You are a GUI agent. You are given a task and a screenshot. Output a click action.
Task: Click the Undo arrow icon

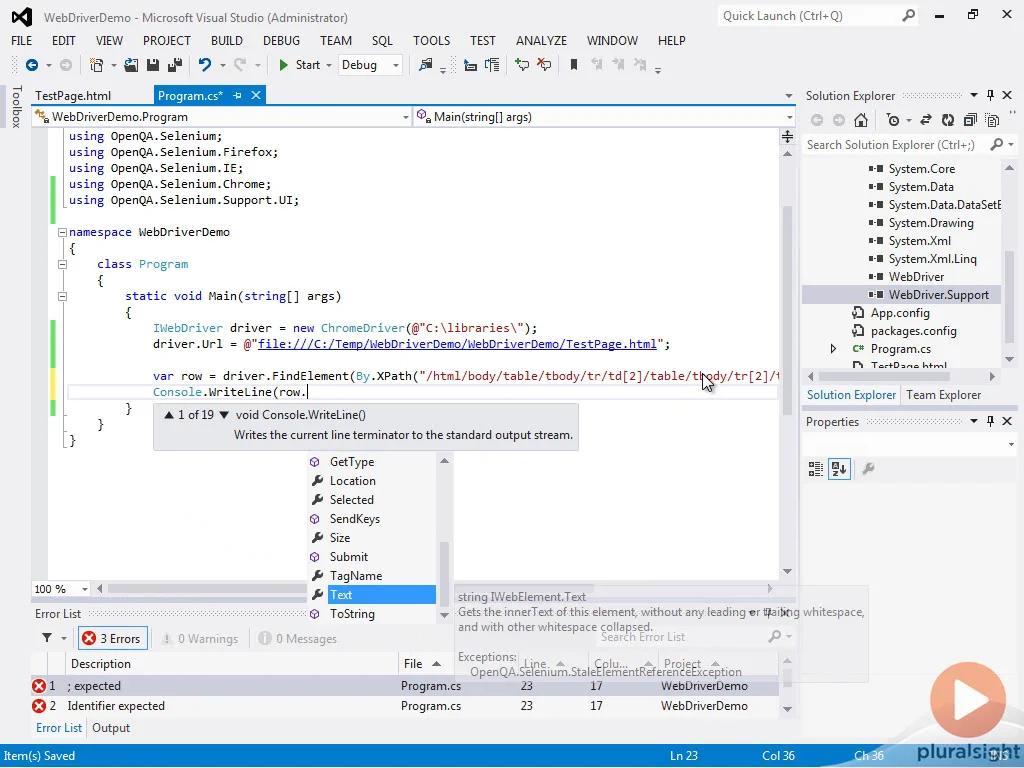click(x=204, y=65)
